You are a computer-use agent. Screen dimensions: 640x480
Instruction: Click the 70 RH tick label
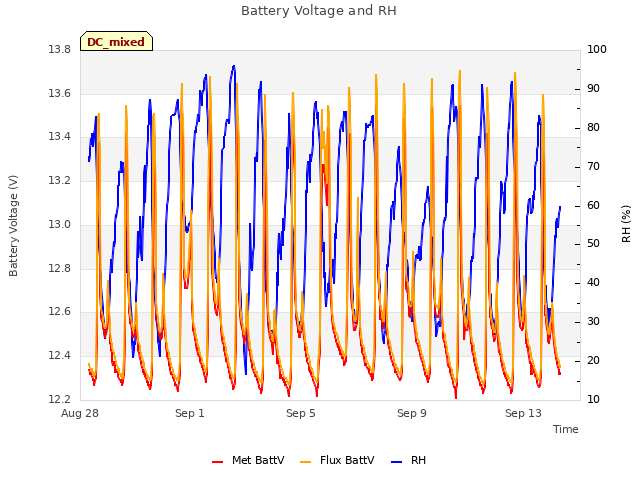coord(593,167)
